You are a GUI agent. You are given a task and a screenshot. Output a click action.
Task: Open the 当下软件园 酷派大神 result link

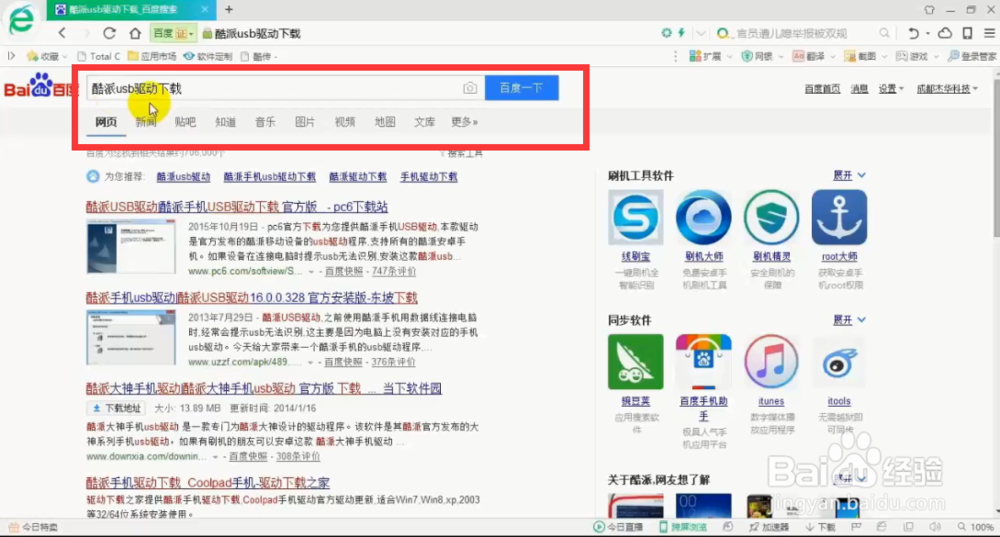263,388
